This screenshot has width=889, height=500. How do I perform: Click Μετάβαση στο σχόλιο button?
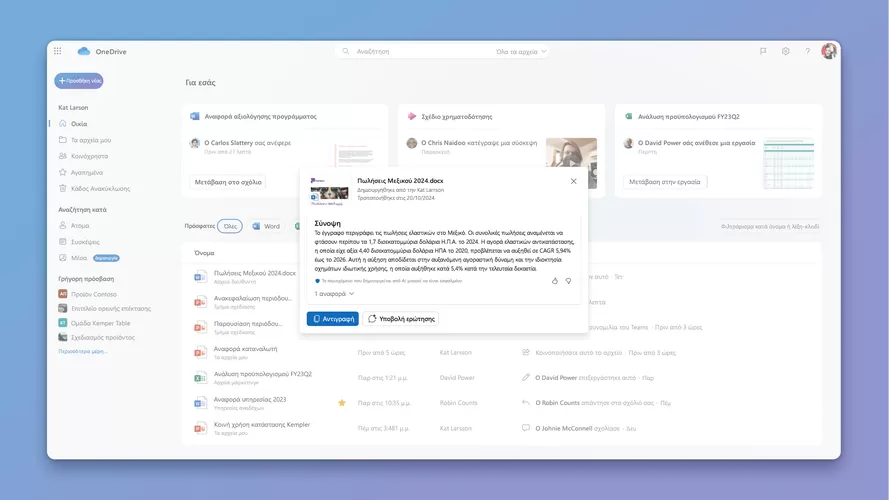tap(228, 182)
